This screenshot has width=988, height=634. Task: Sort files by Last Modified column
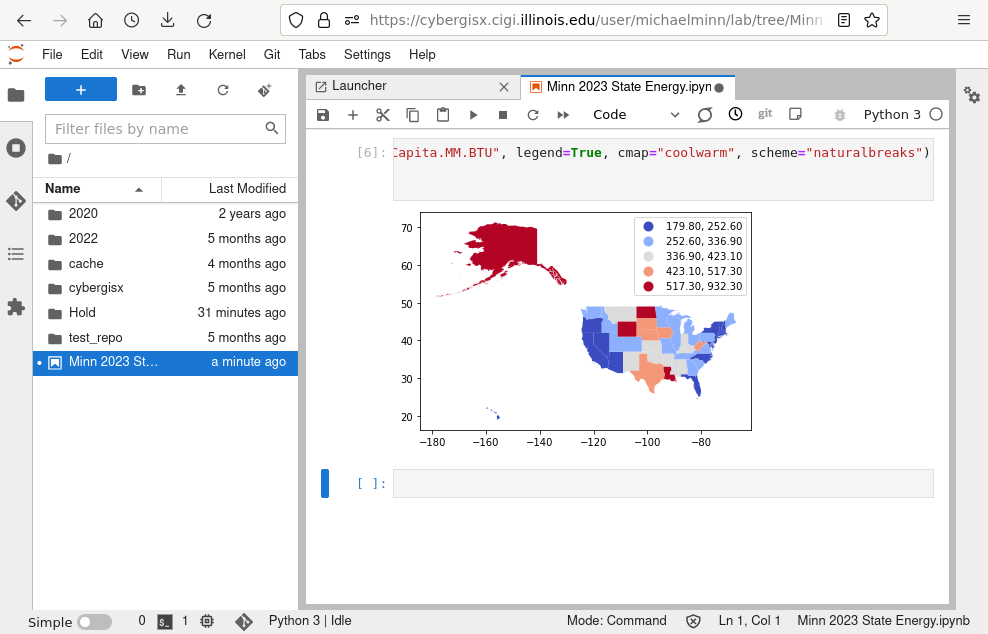pyautogui.click(x=247, y=189)
